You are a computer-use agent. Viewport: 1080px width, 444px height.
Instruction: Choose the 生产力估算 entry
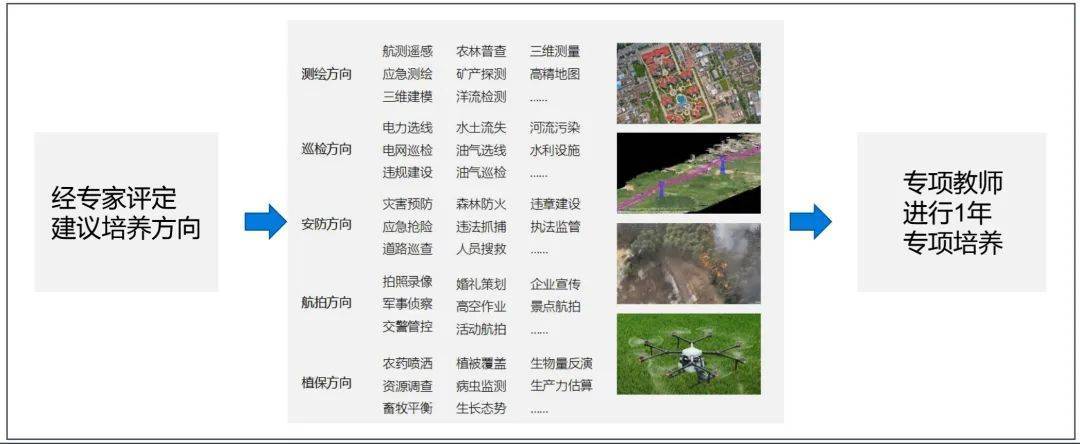[561, 385]
